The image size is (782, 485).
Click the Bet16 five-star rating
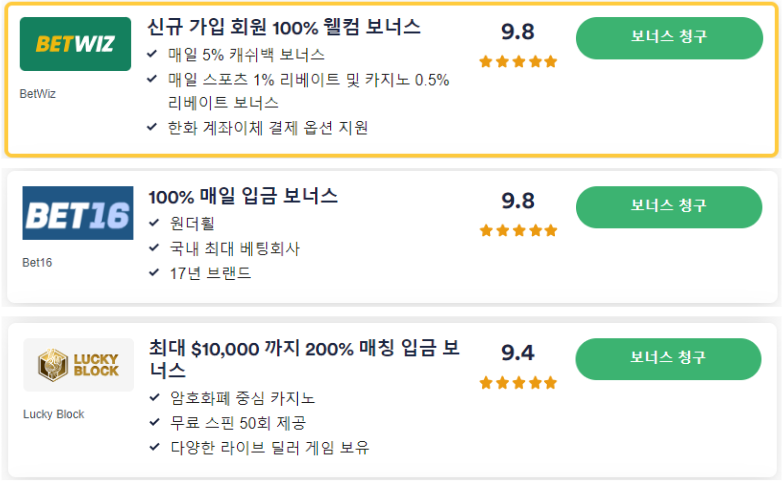click(518, 231)
